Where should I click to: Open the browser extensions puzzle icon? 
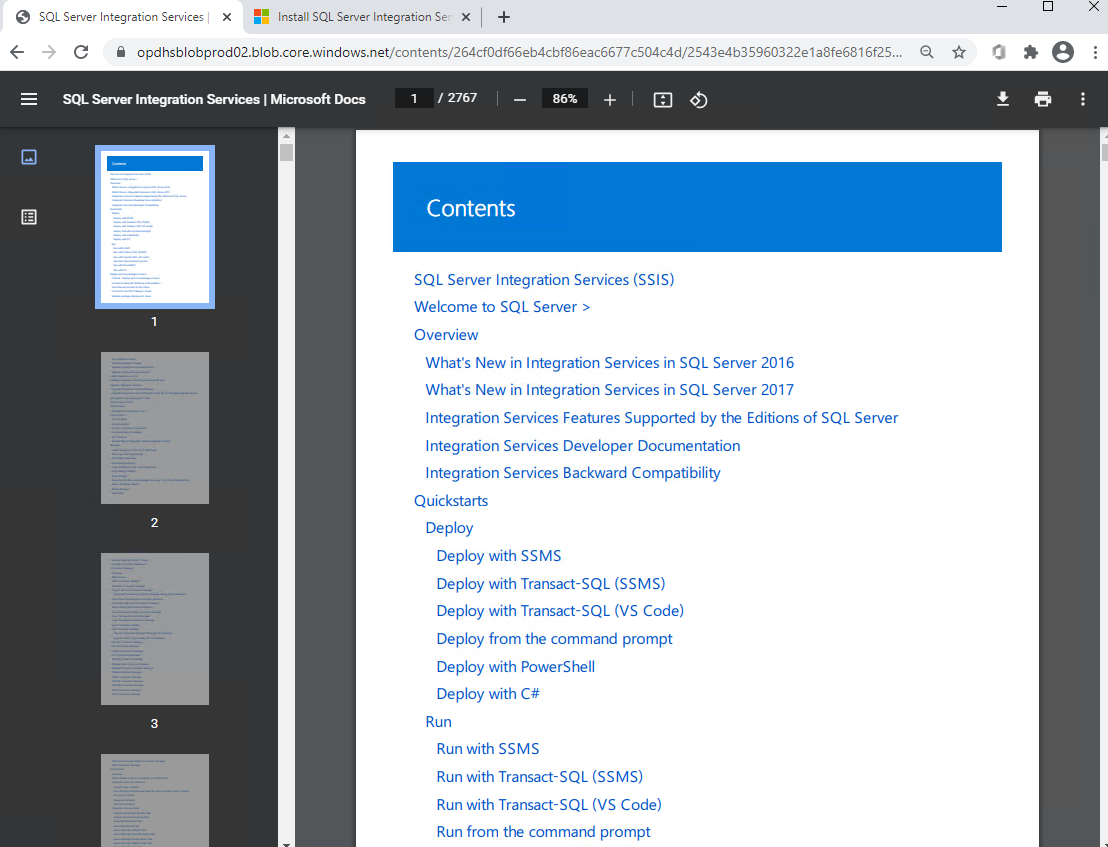[1031, 52]
